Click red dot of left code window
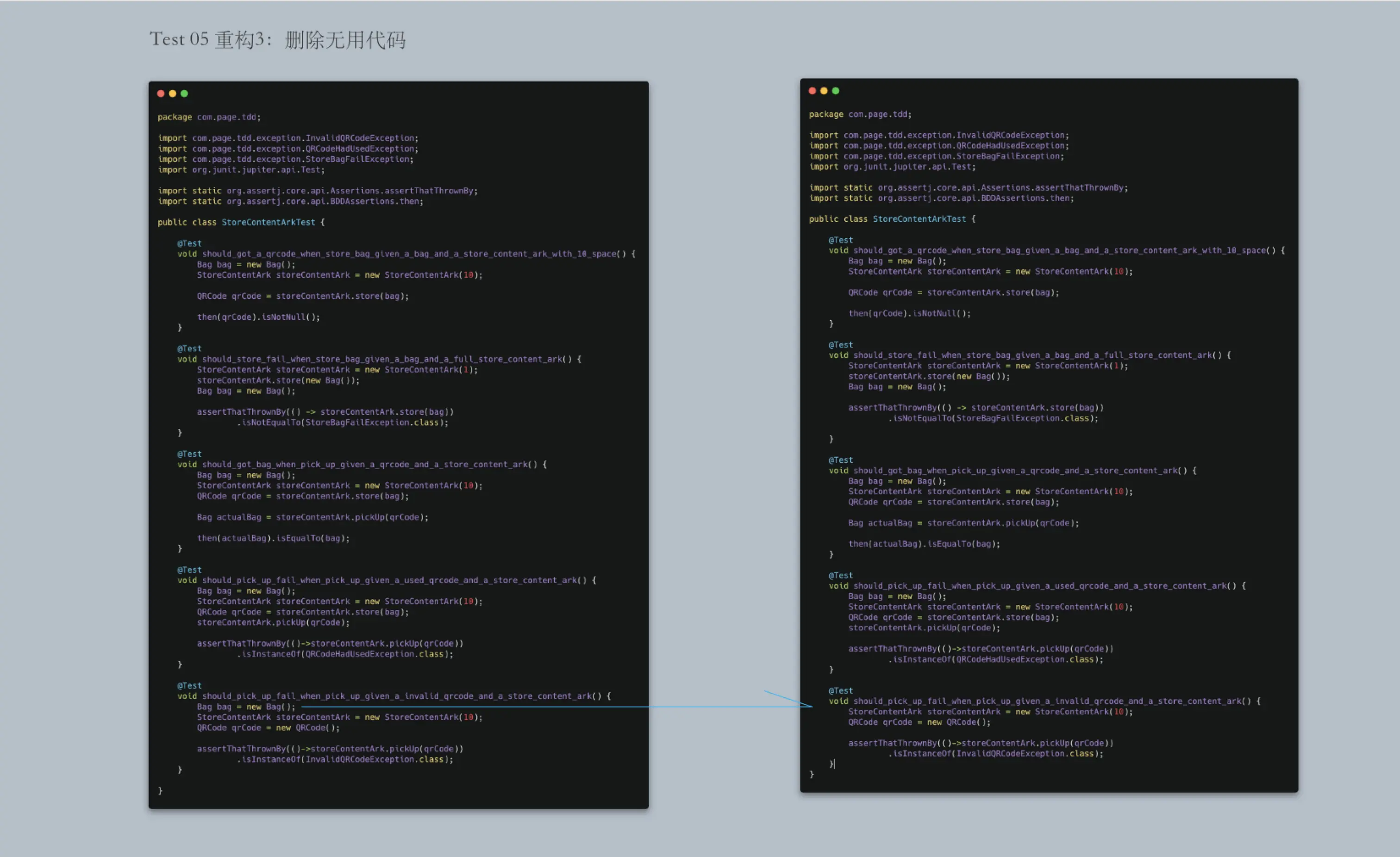The width and height of the screenshot is (1400, 857). pos(161,94)
